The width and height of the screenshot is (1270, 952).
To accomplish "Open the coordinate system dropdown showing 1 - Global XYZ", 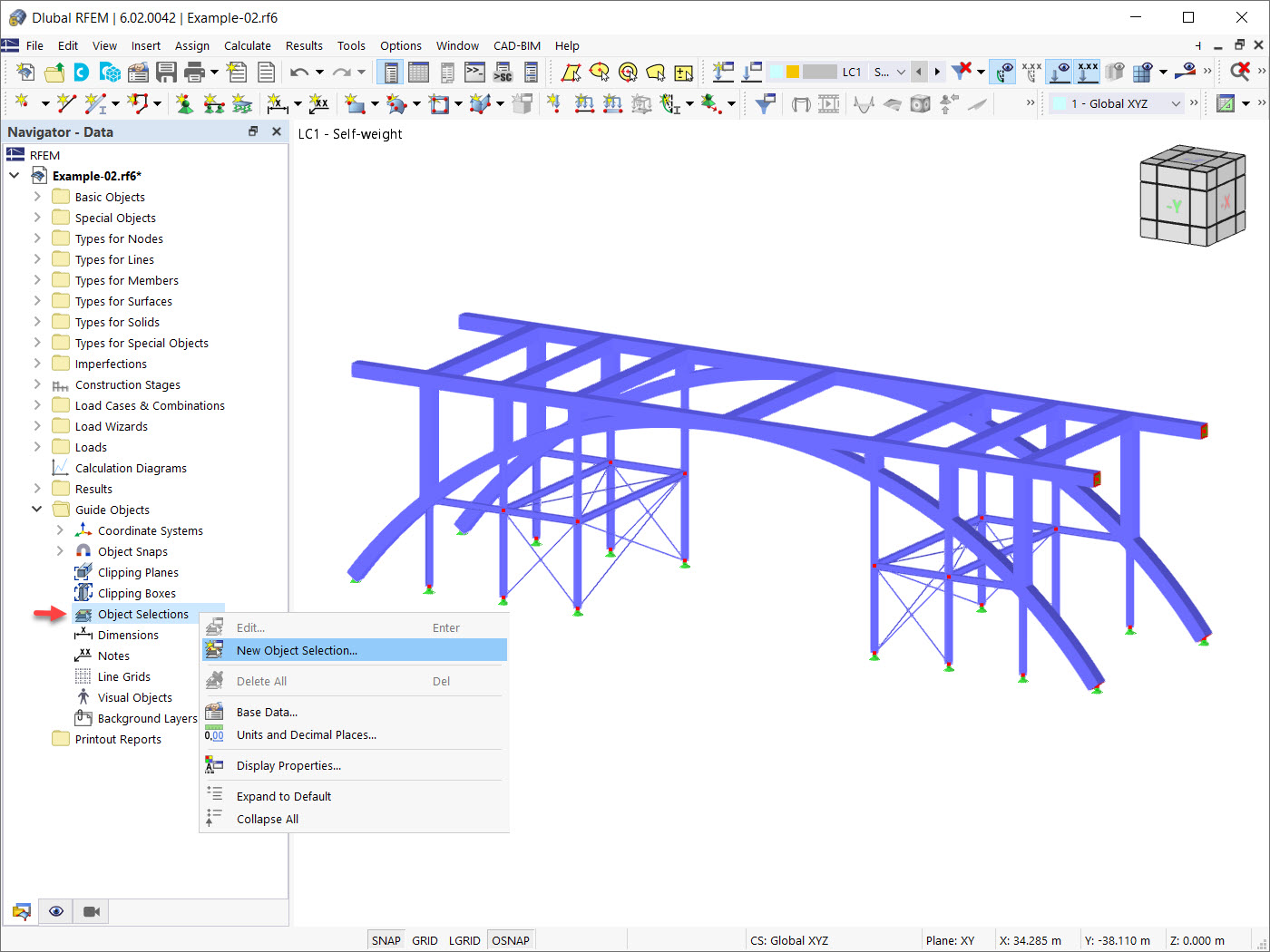I will (1176, 103).
